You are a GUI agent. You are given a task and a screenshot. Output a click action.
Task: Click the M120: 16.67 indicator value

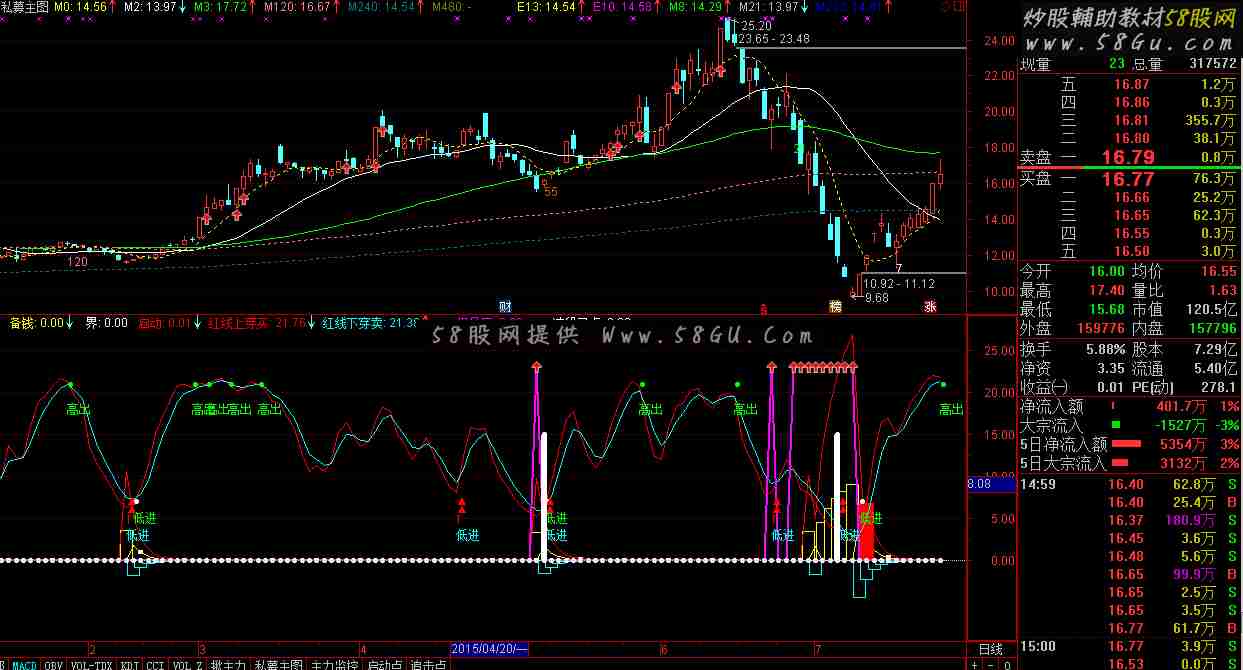click(x=297, y=7)
